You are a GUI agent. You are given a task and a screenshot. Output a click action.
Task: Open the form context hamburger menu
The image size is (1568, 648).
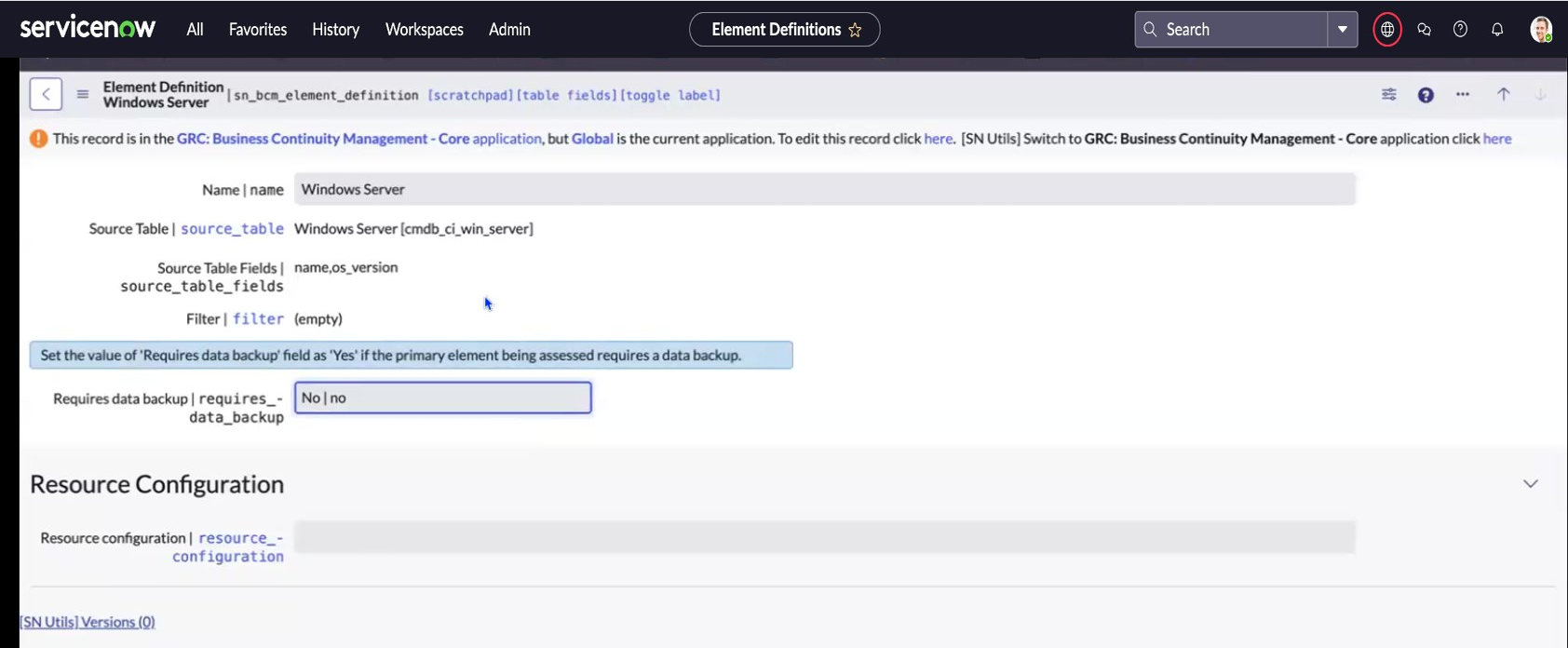(x=83, y=94)
